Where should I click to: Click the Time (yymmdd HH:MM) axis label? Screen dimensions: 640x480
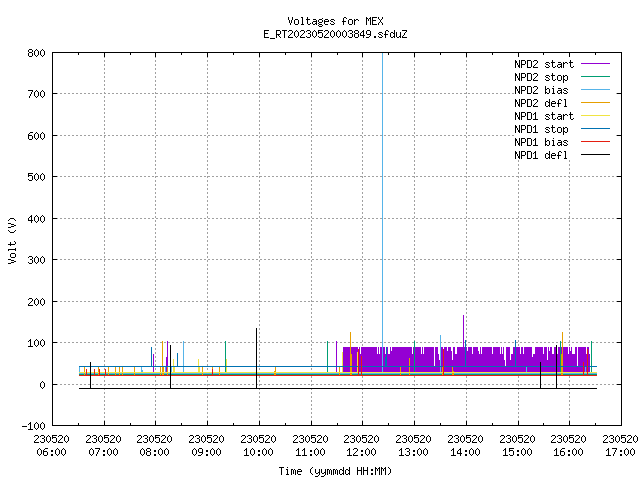tap(335, 471)
